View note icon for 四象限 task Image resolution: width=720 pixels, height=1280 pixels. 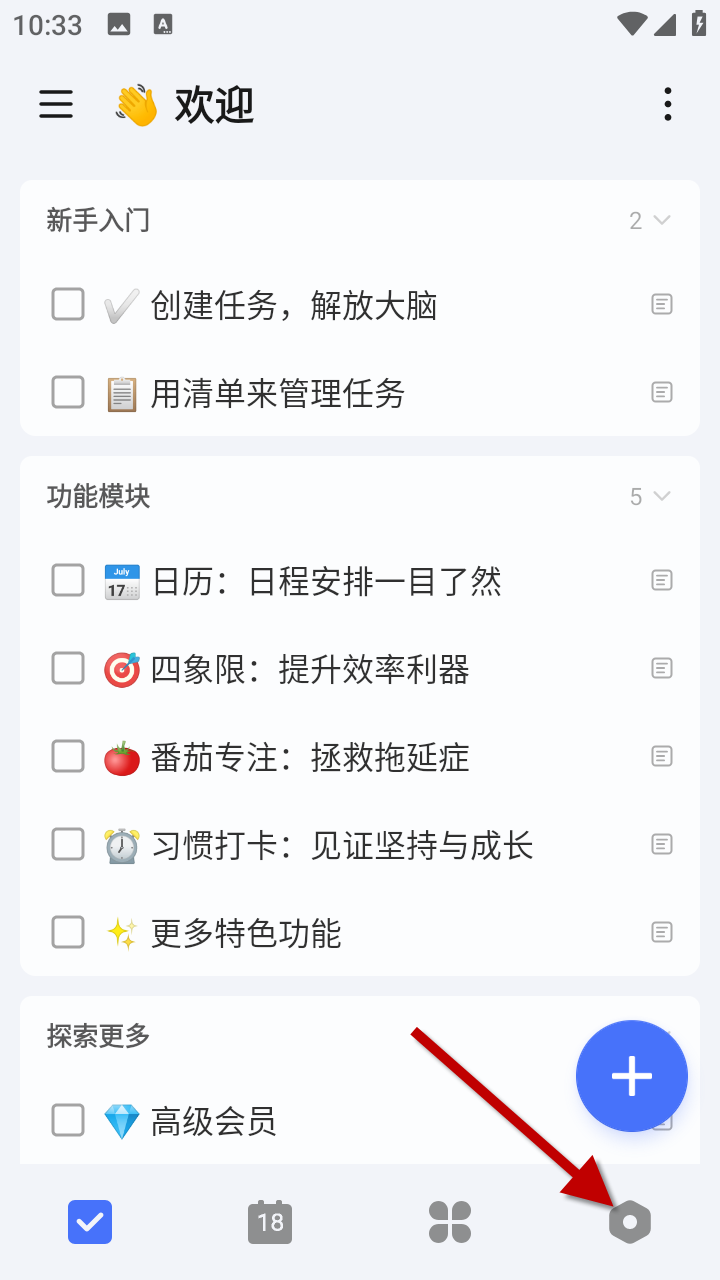coord(662,668)
